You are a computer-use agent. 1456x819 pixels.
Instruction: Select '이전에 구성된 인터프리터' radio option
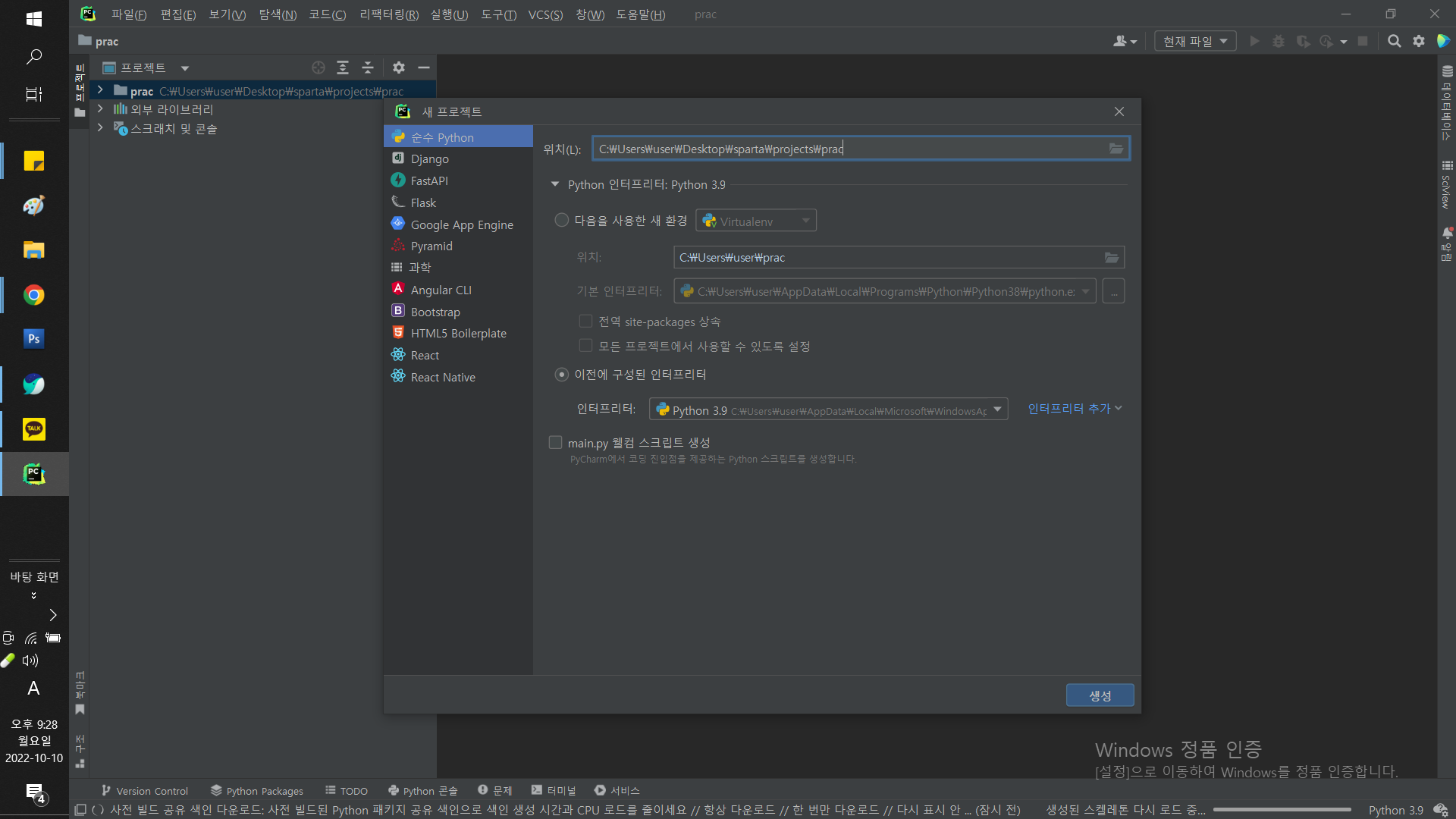click(x=562, y=375)
